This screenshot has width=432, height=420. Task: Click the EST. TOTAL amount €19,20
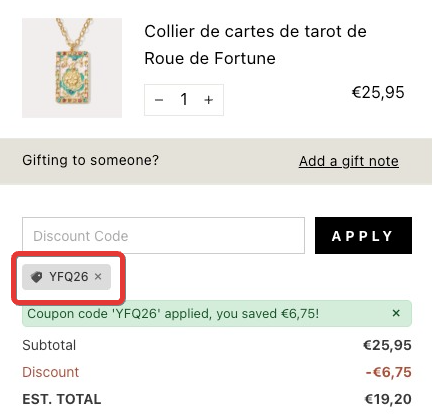click(x=388, y=399)
